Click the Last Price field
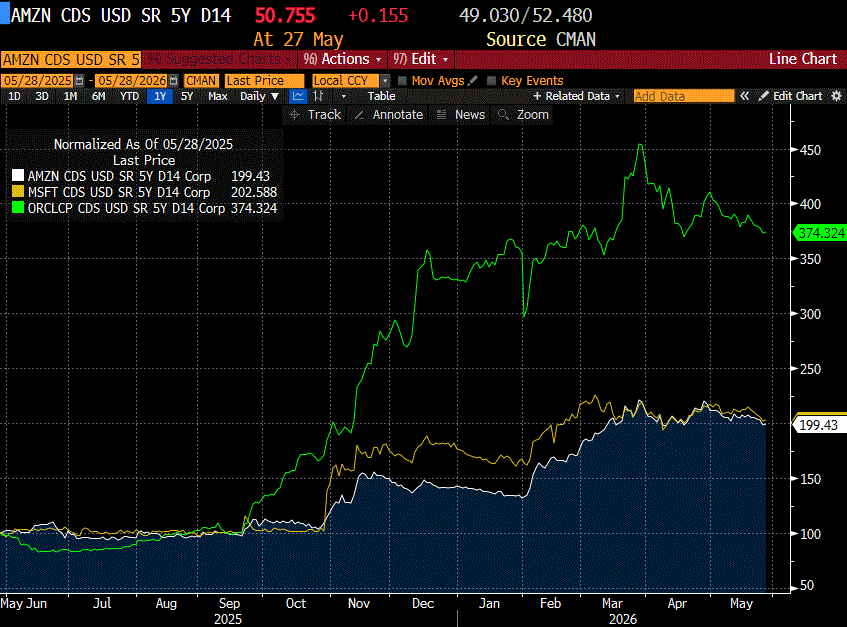Image resolution: width=847 pixels, height=627 pixels. point(264,80)
